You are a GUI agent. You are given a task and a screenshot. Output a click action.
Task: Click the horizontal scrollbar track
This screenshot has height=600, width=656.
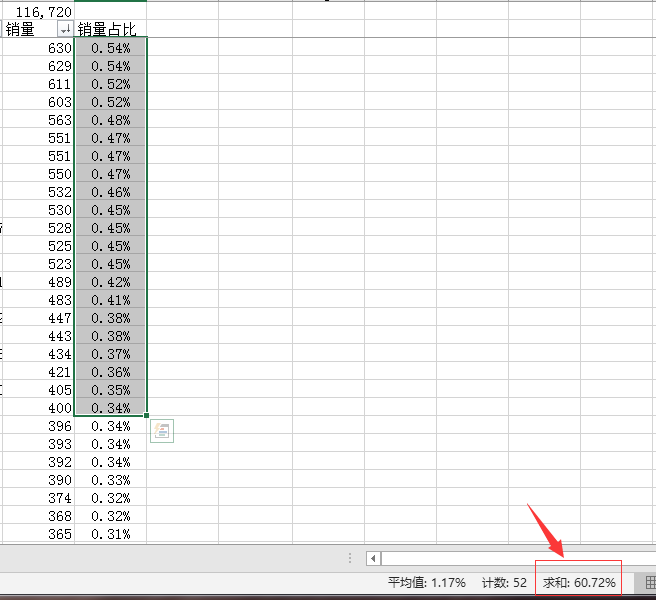[x=518, y=558]
